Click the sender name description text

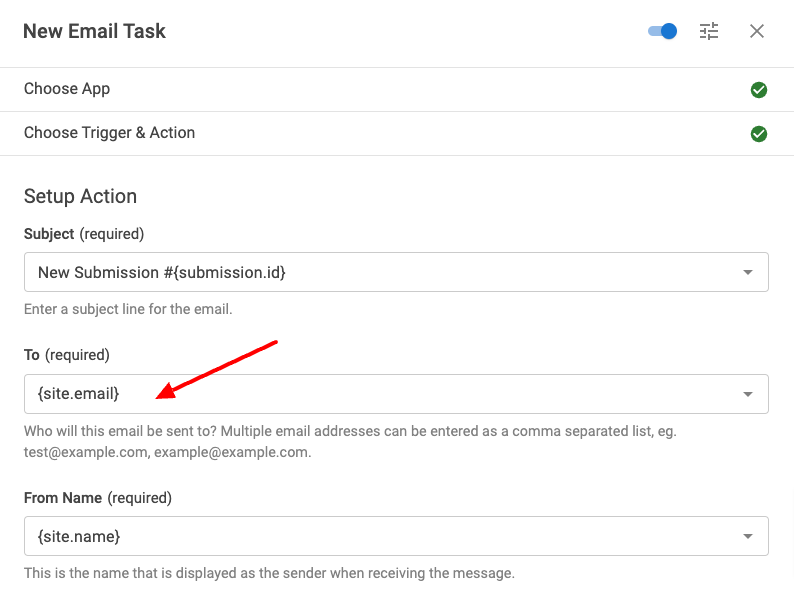[268, 574]
